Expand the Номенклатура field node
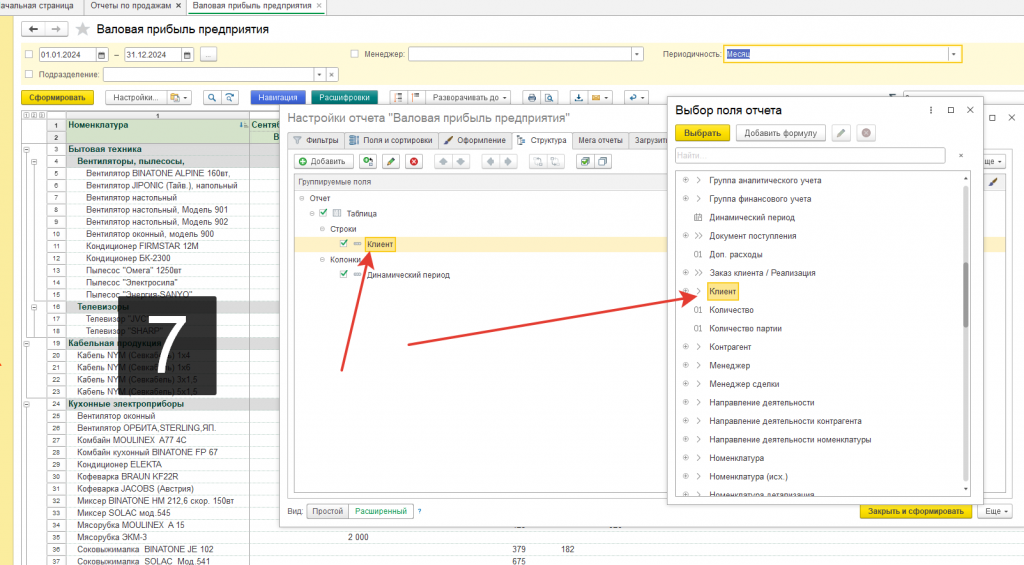 click(686, 458)
